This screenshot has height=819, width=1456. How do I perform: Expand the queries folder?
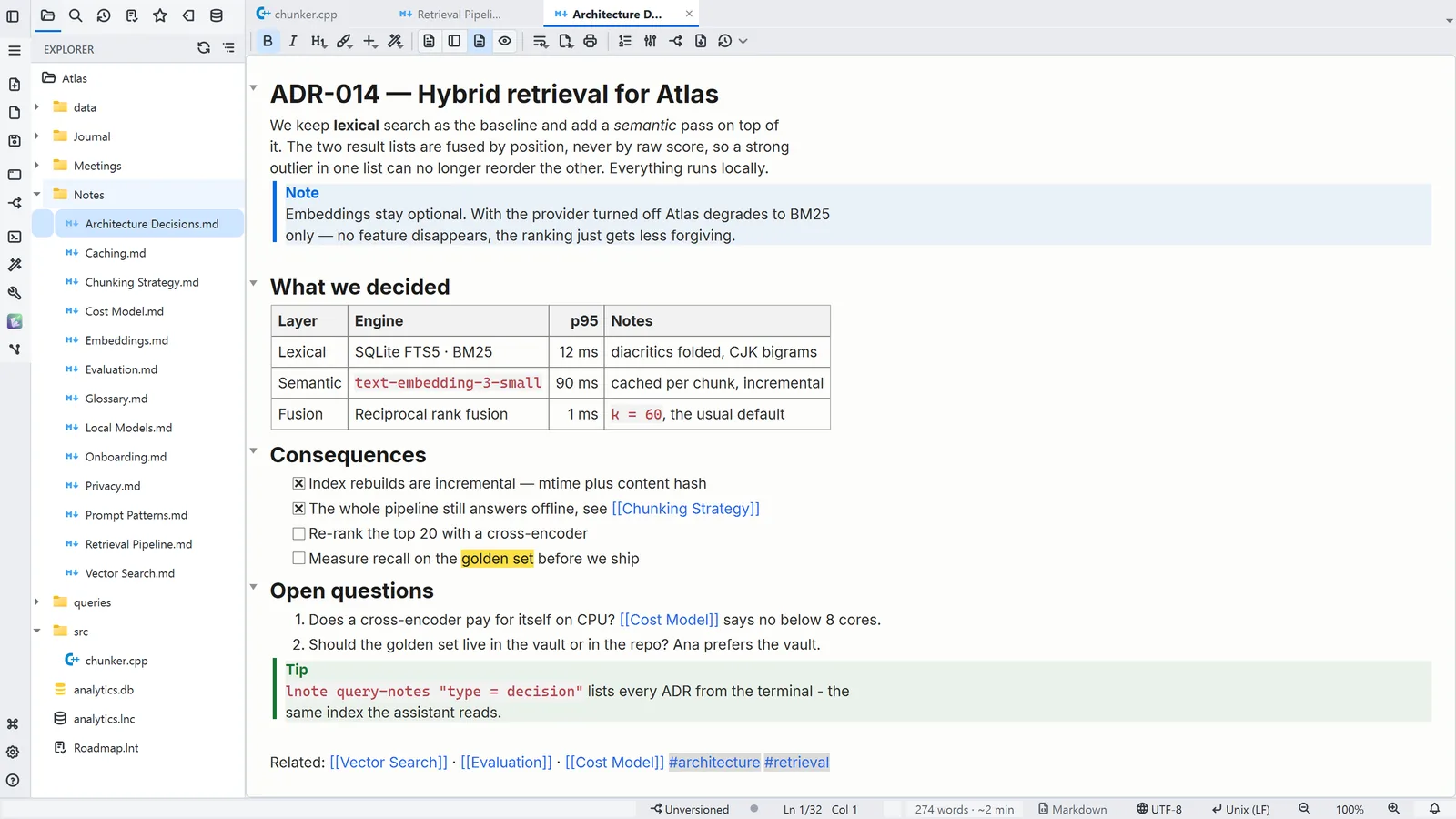(36, 602)
